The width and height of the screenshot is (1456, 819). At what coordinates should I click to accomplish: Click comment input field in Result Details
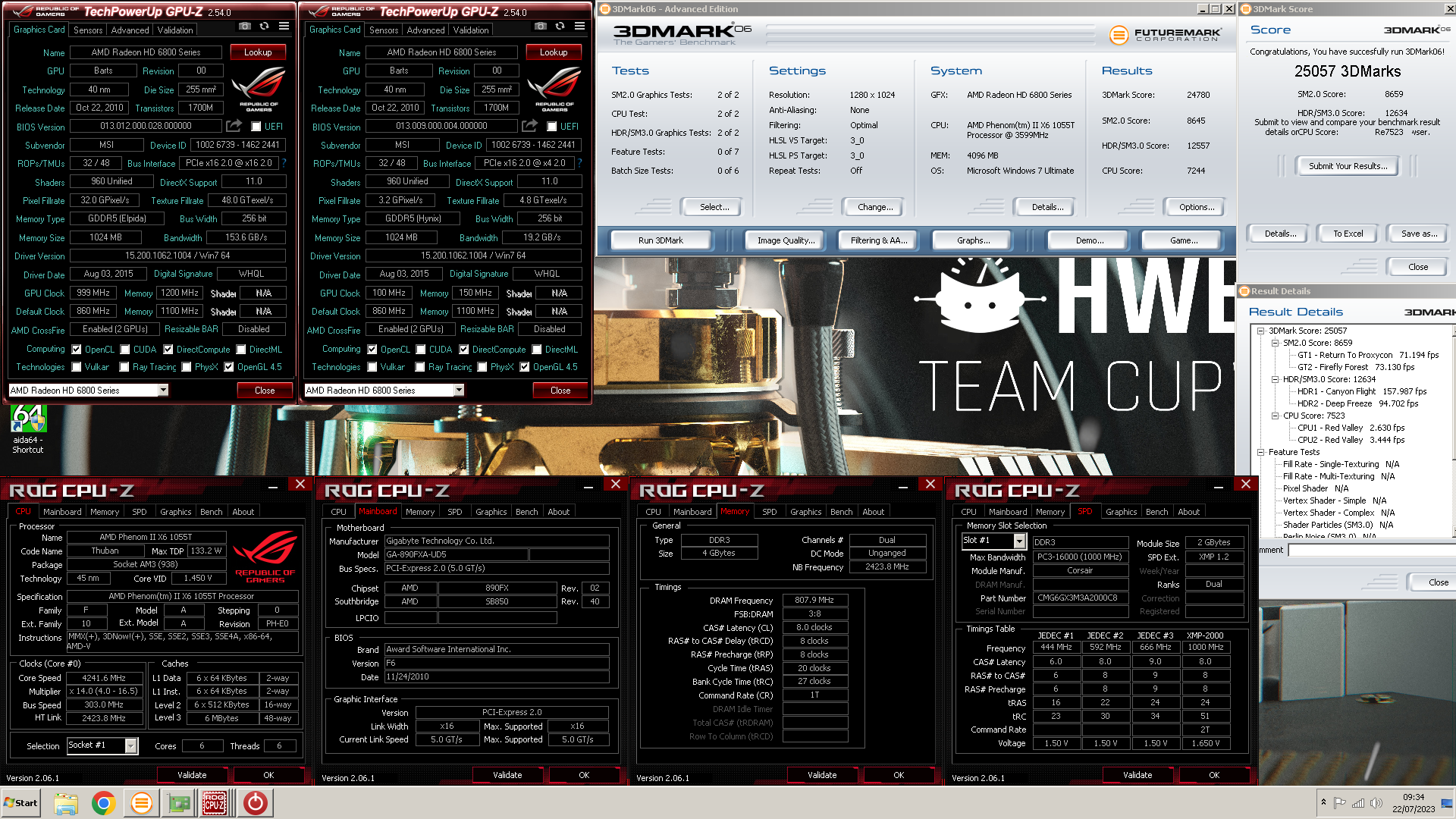click(1371, 551)
